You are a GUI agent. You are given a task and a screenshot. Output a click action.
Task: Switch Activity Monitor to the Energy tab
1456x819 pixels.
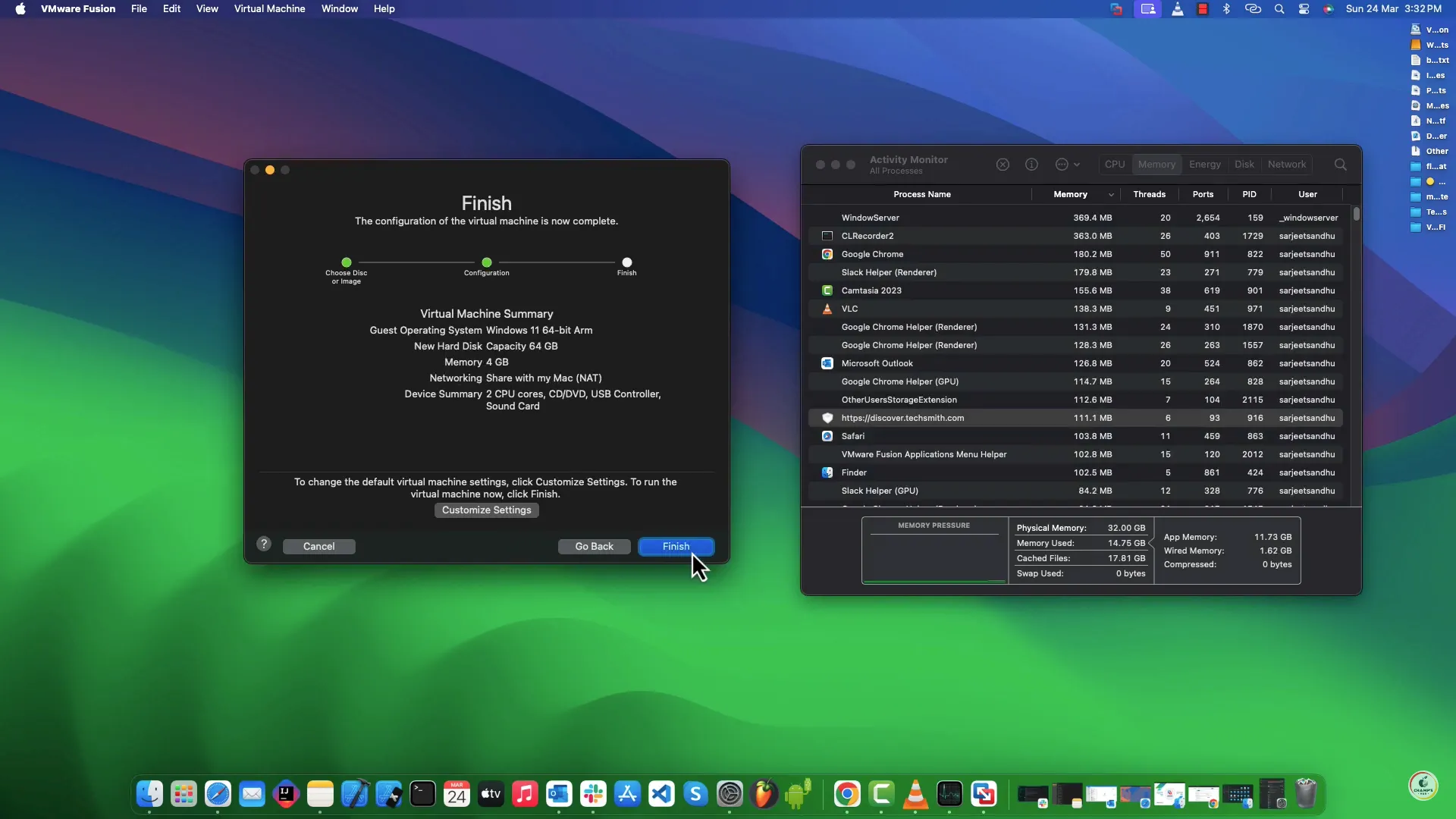coord(1205,165)
